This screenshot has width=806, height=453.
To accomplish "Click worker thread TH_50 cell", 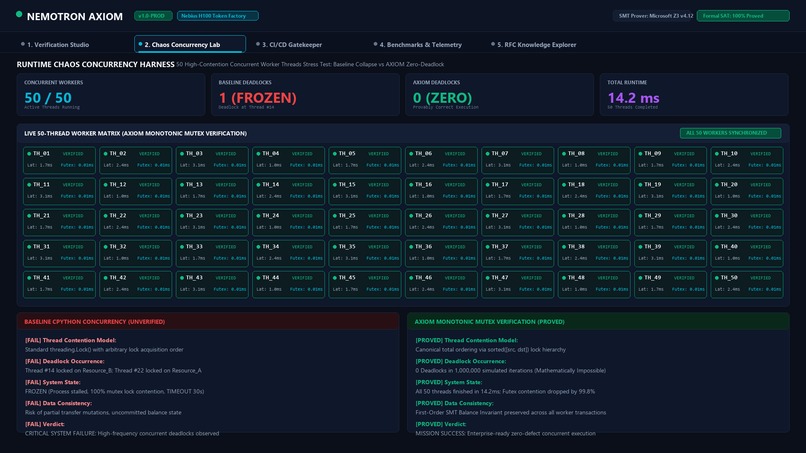I will coord(747,284).
